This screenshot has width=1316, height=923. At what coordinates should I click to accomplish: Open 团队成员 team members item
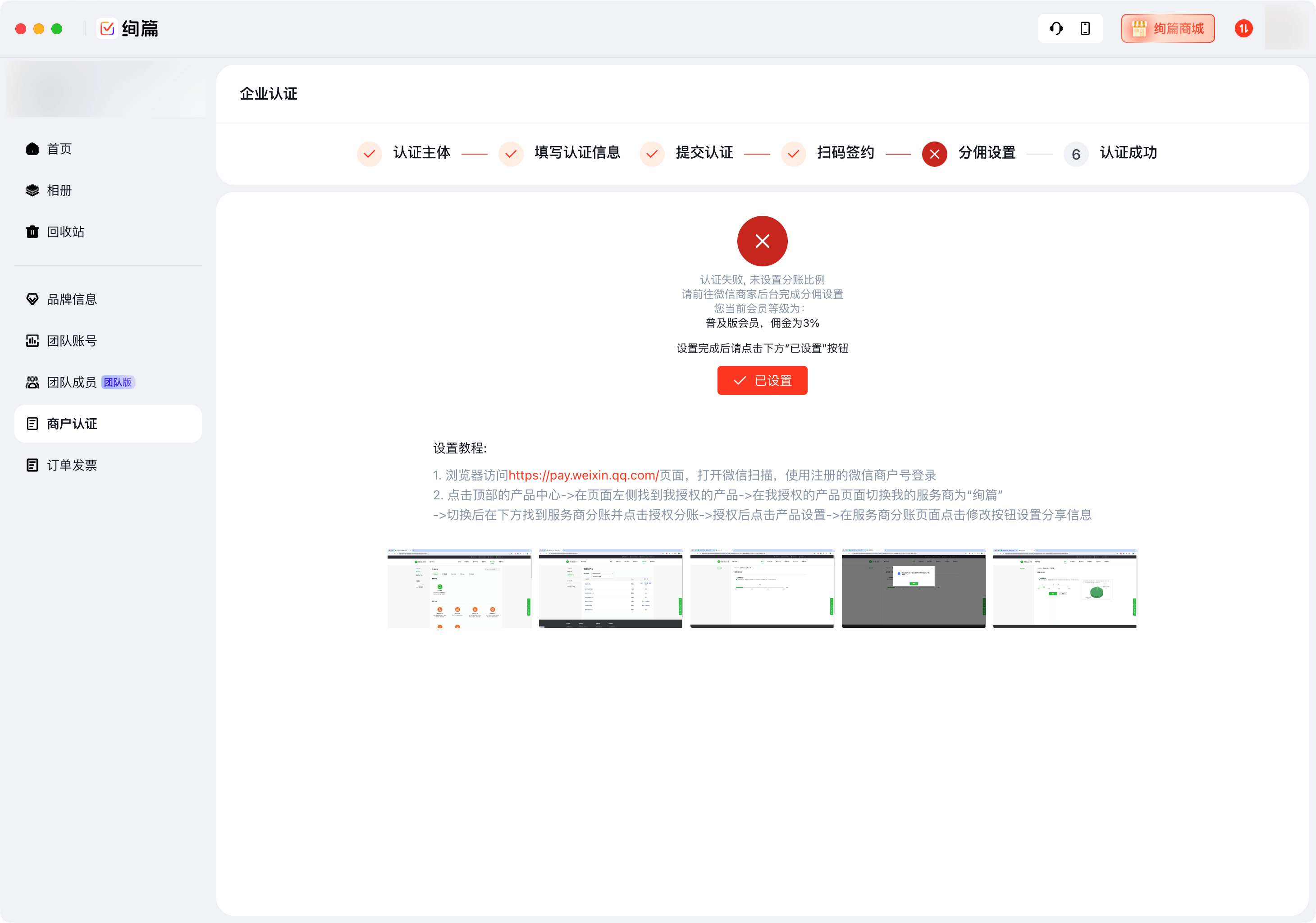point(72,382)
